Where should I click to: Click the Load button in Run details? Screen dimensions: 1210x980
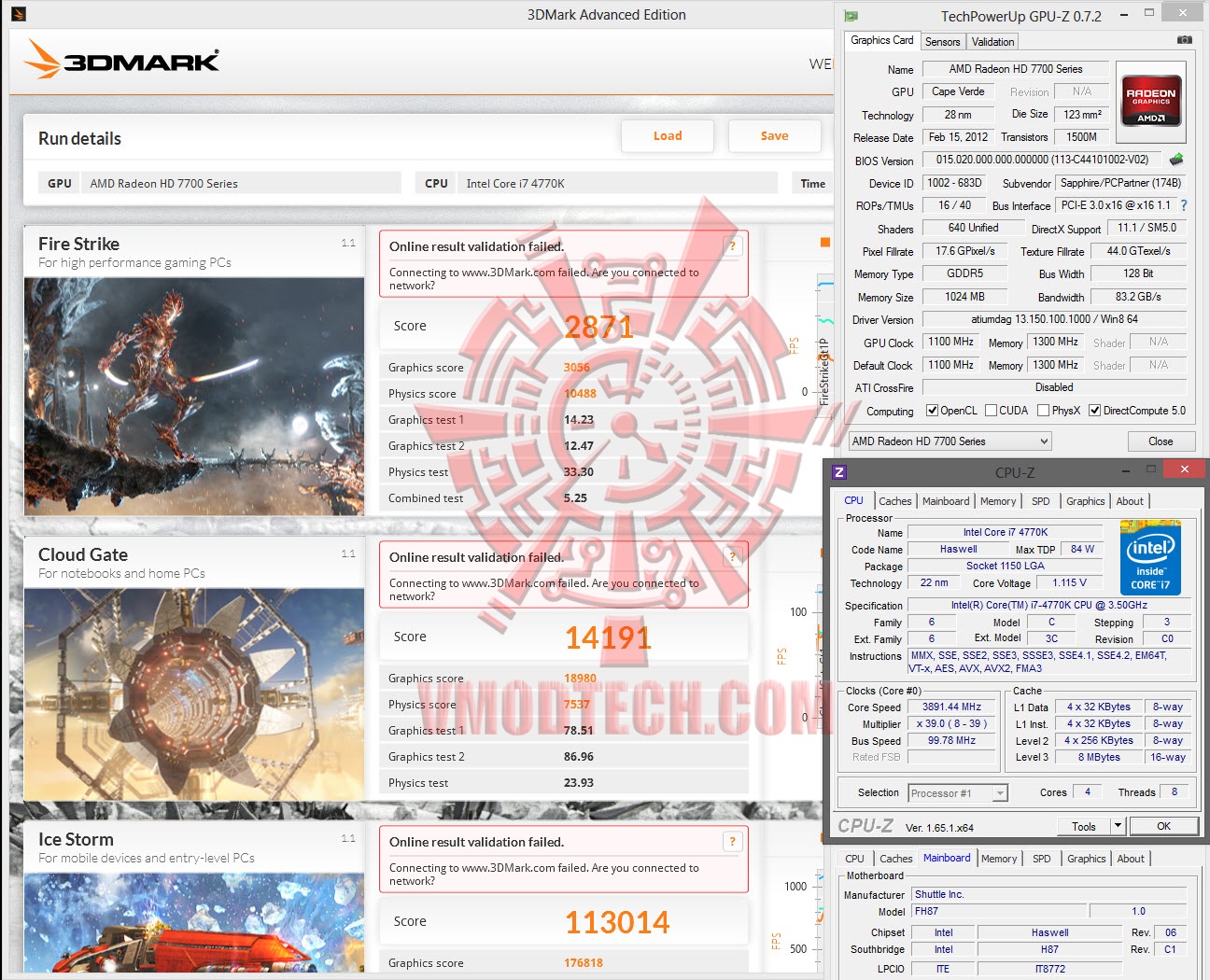668,136
